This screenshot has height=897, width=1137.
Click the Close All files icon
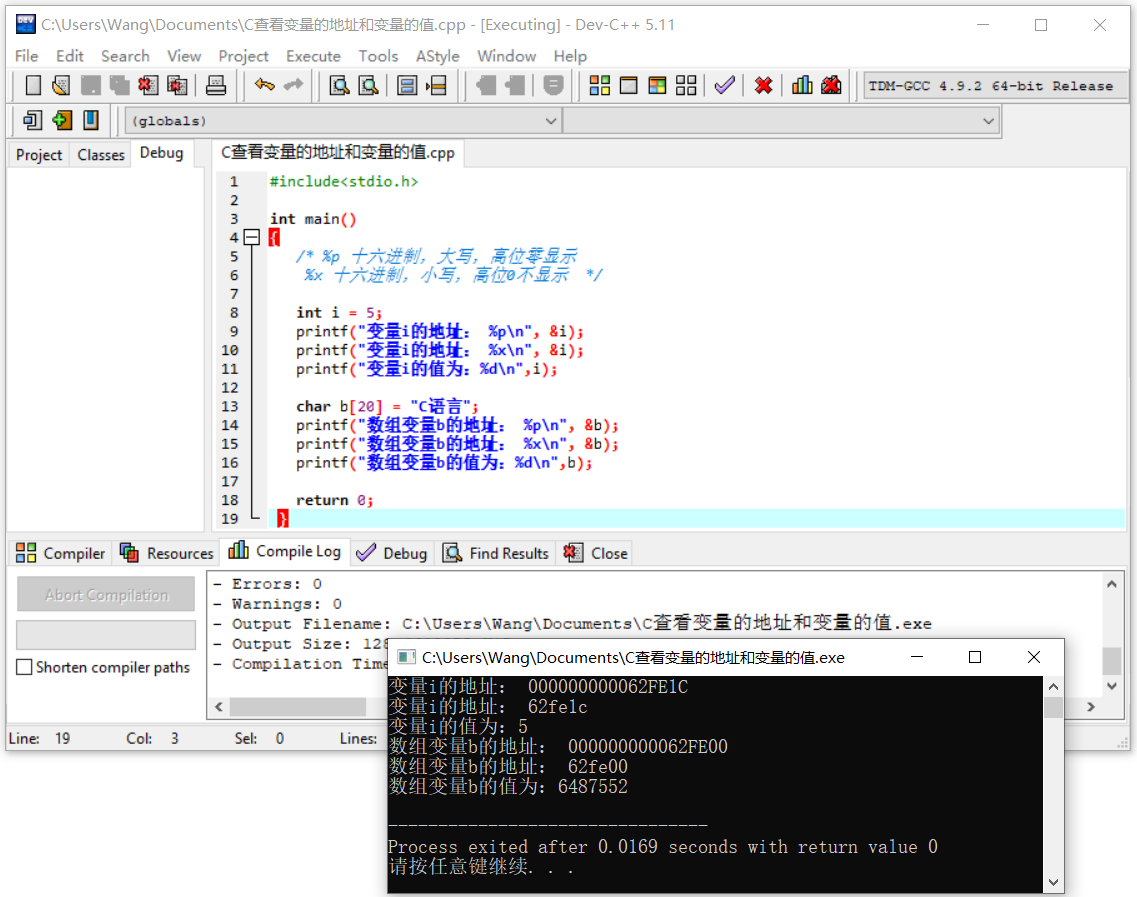[x=177, y=86]
